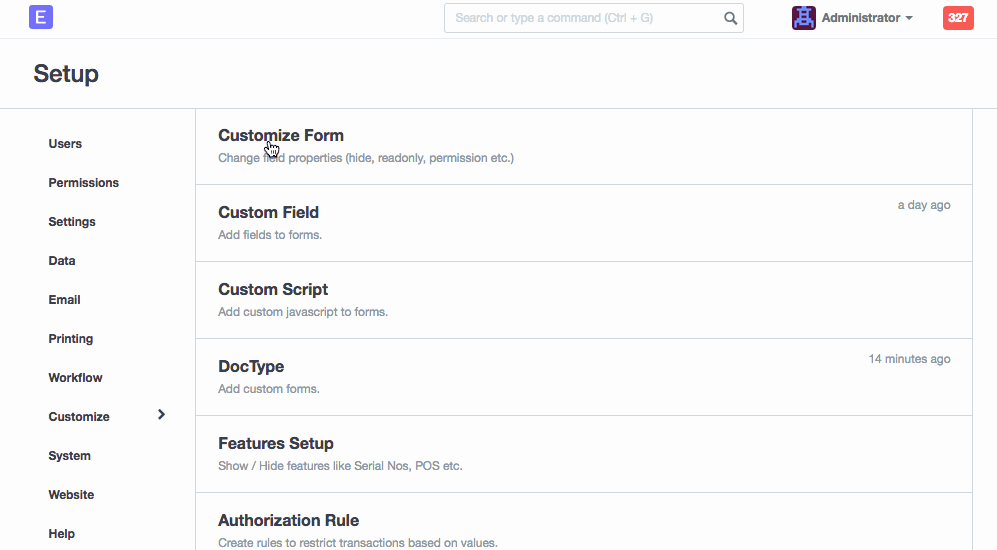Open Workflow sidebar section

(75, 378)
